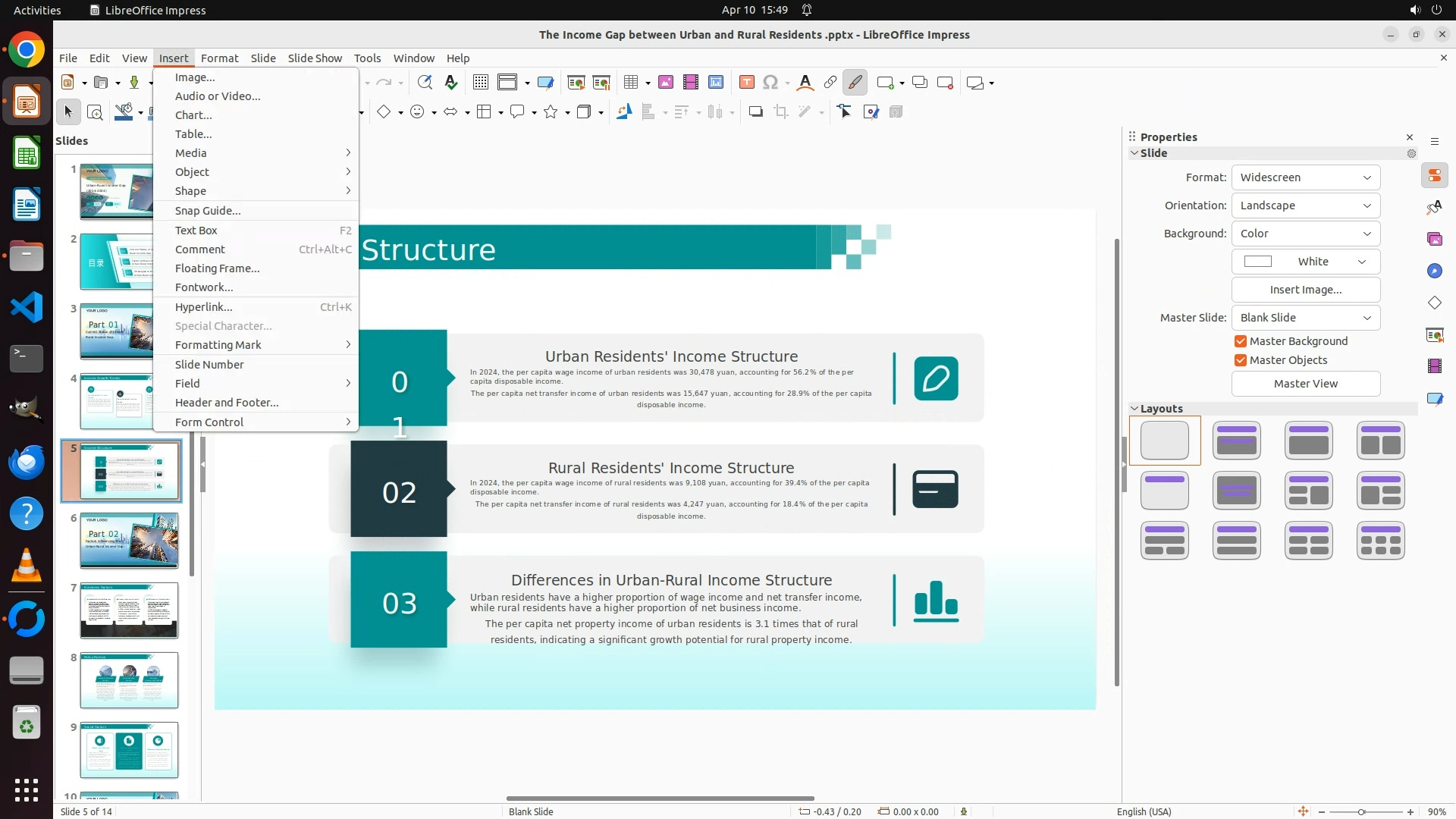The width and height of the screenshot is (1456, 819).
Task: Click the Insert Audio or Video icon
Action: tap(690, 83)
